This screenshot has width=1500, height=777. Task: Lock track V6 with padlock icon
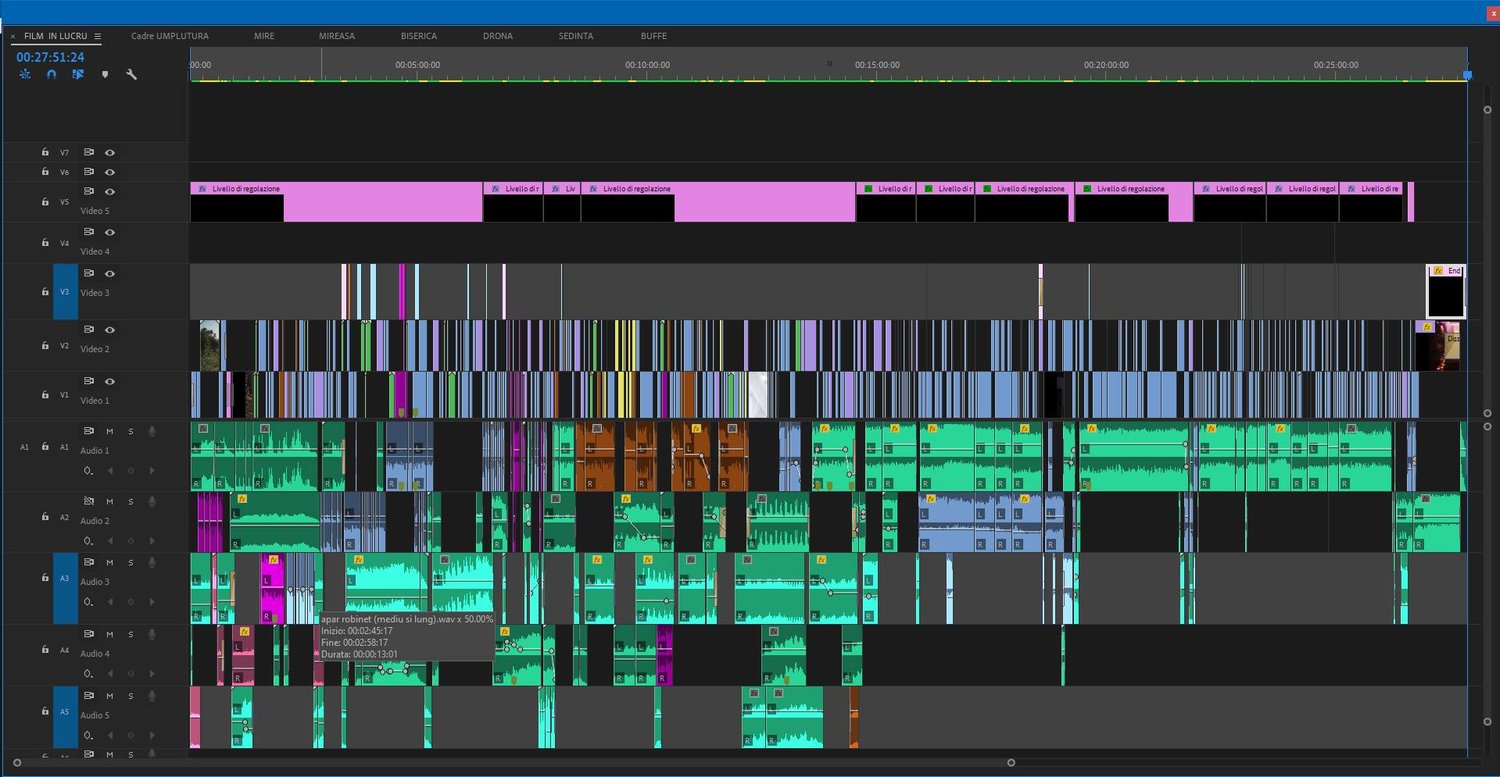(x=45, y=172)
